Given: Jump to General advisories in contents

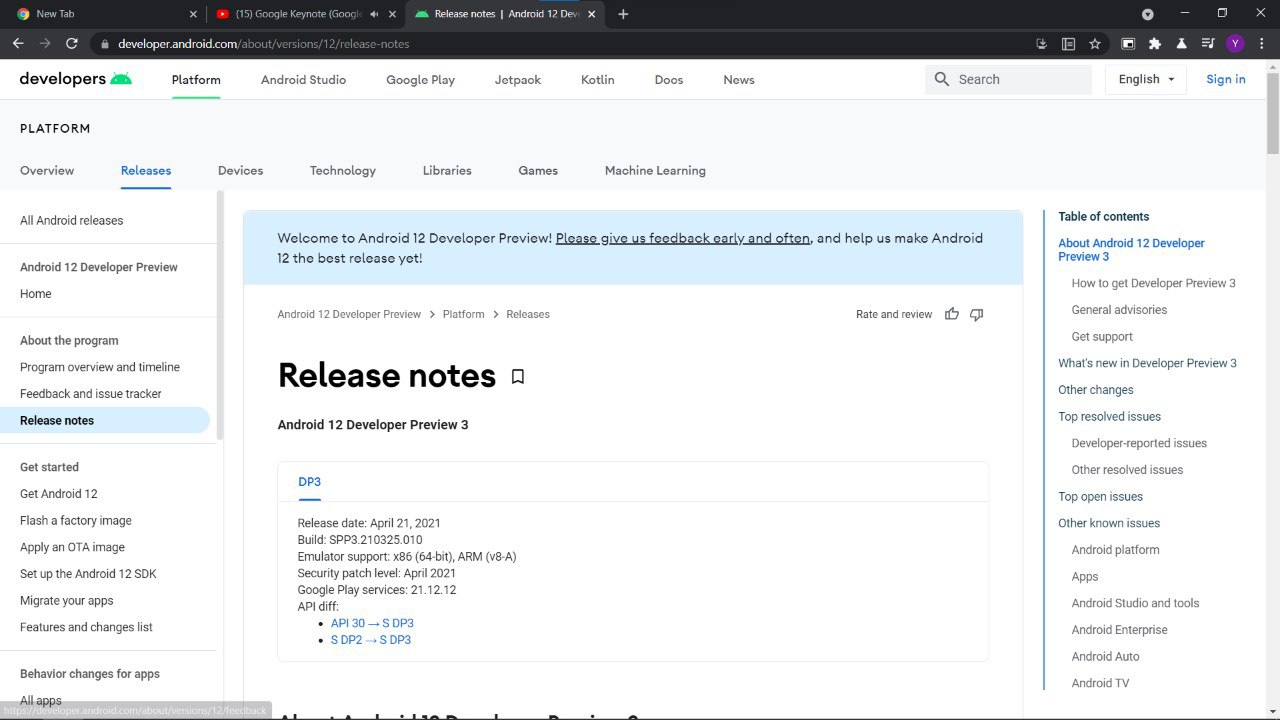Looking at the screenshot, I should [1120, 310].
